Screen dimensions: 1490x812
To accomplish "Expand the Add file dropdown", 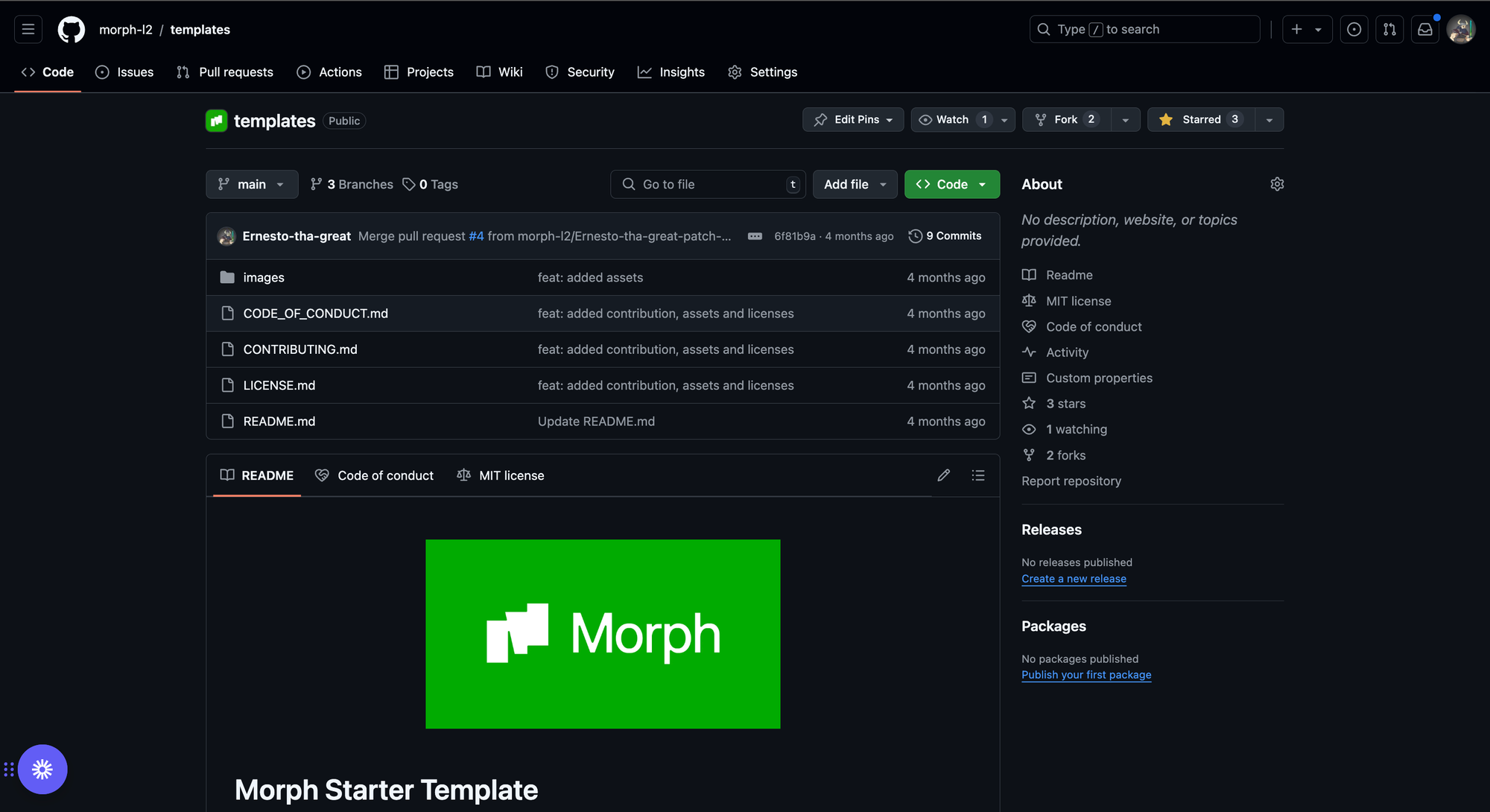I will [x=855, y=184].
